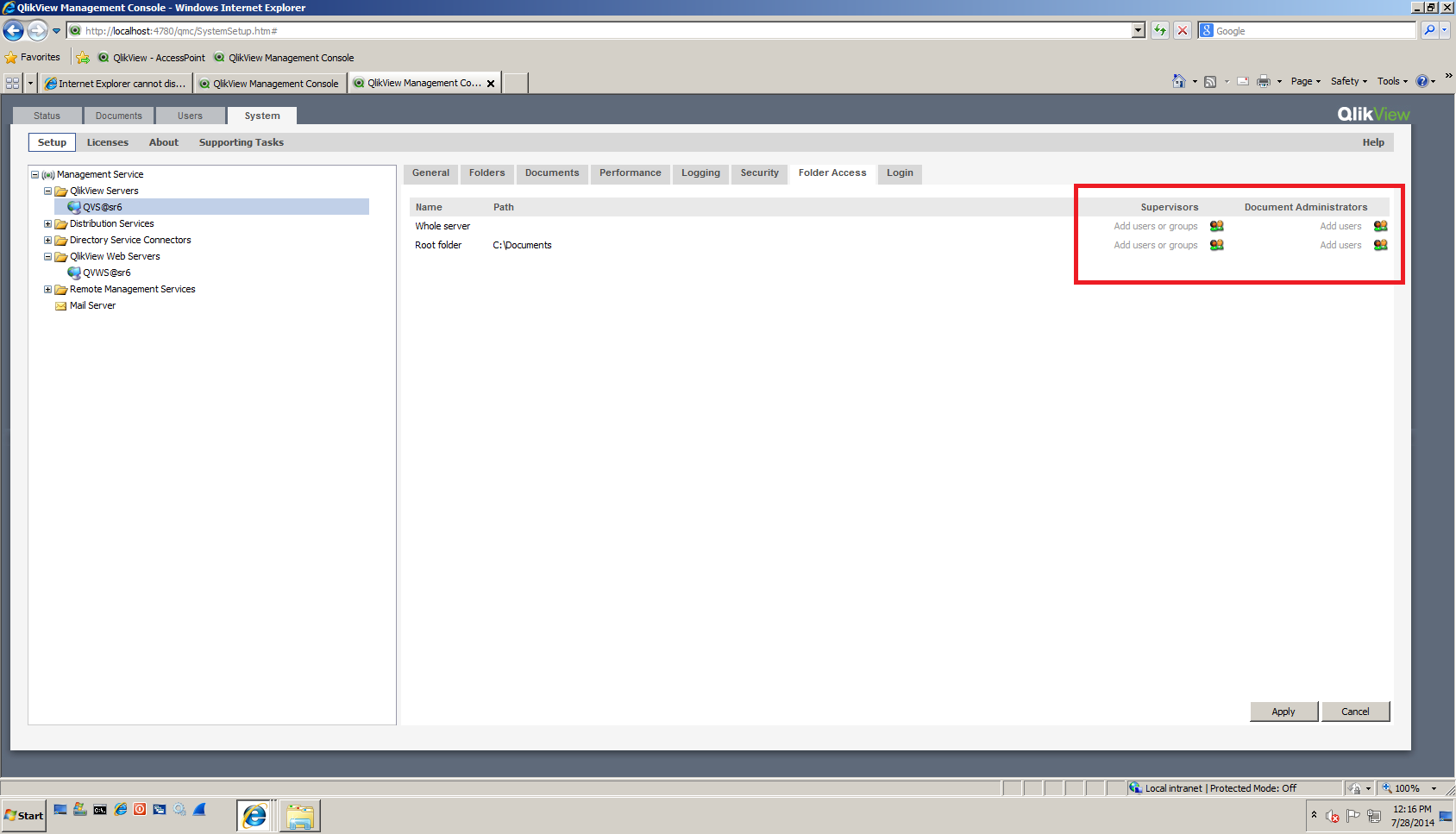1456x834 pixels.
Task: Open QlikView - AccessPoint favorites link
Action: click(x=152, y=58)
